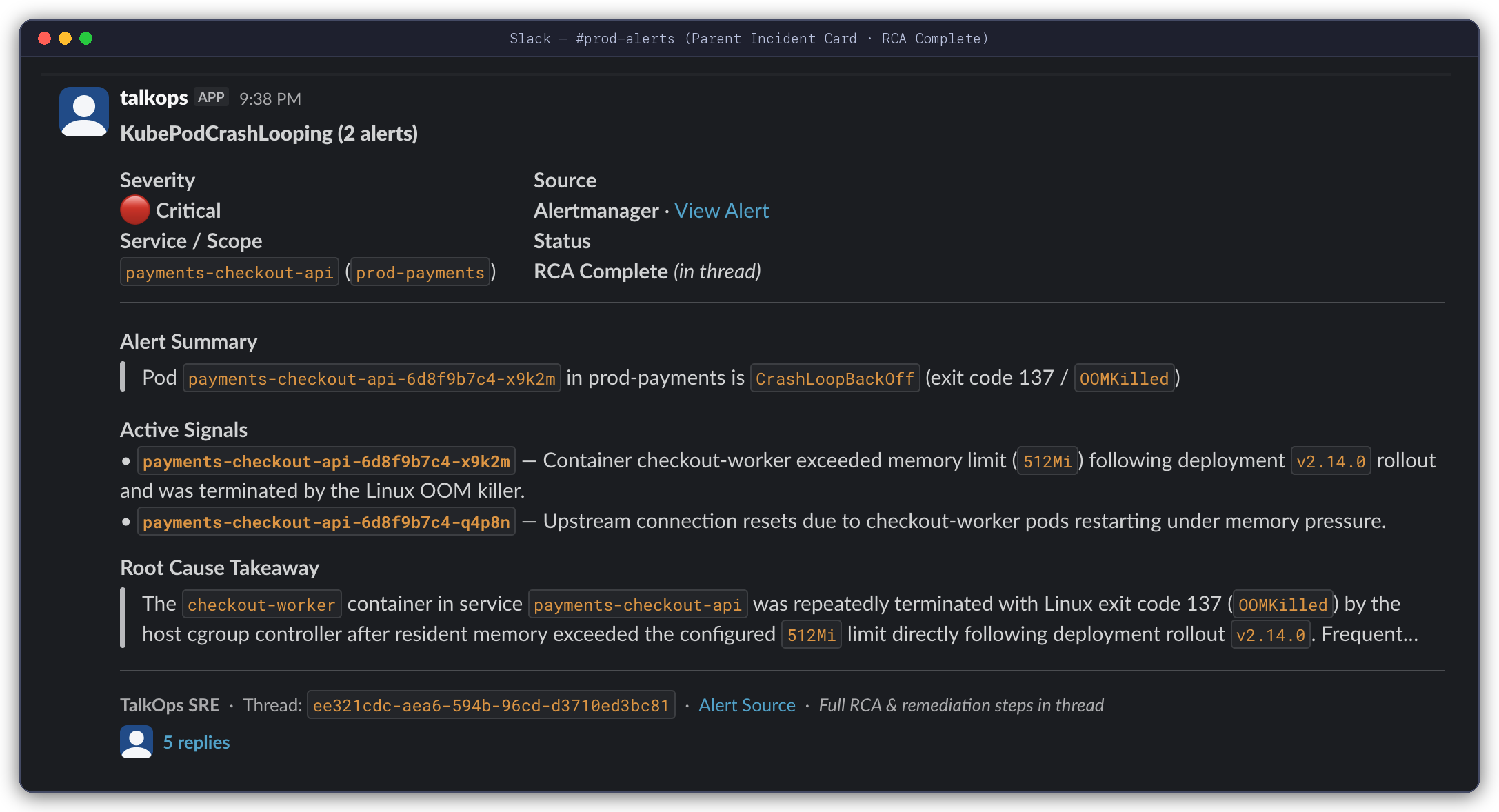Click the APP badge next to talkops
This screenshot has width=1499, height=812.
(211, 98)
